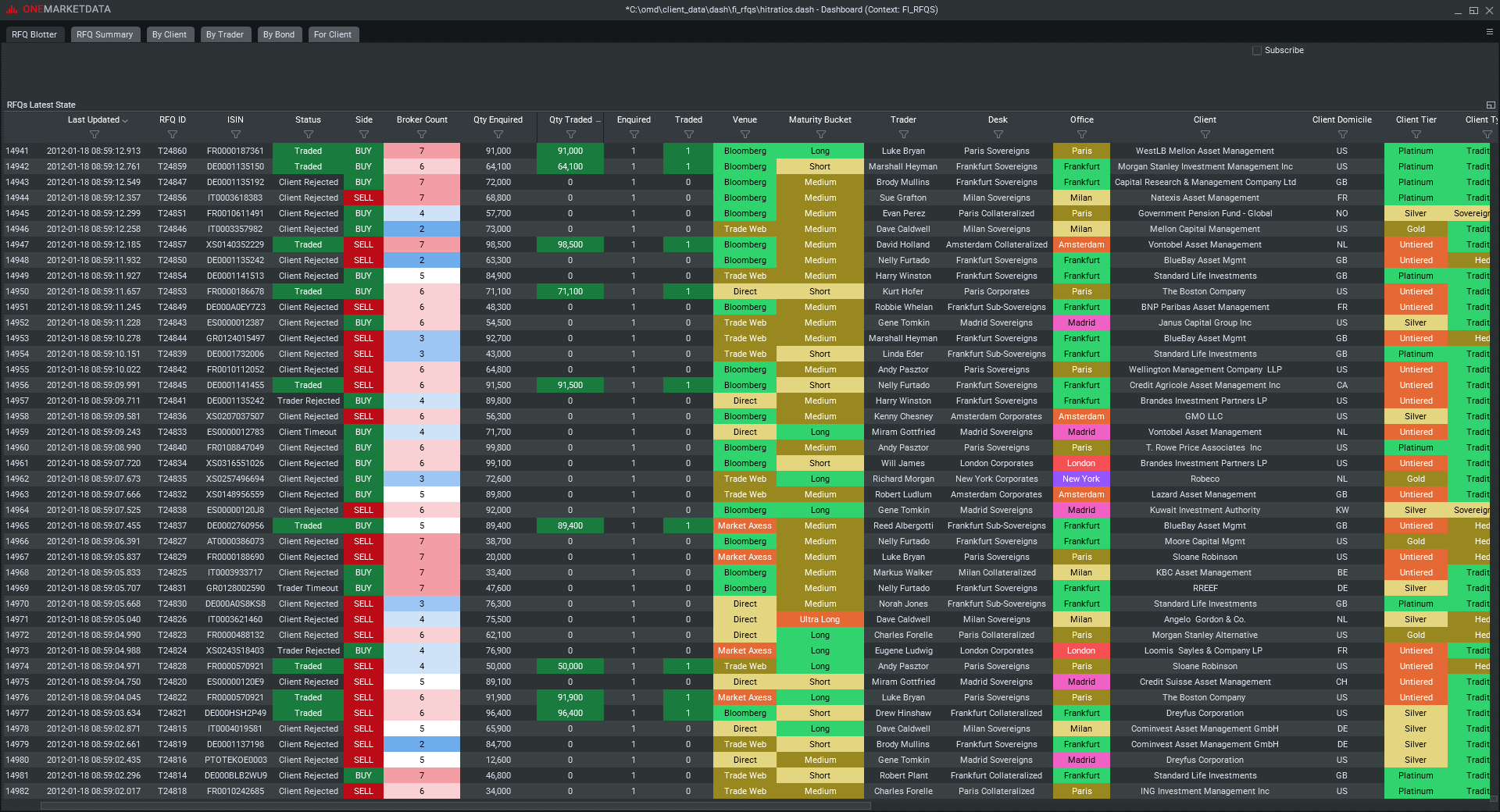Select the For Client tab
1500x812 pixels.
[x=333, y=34]
